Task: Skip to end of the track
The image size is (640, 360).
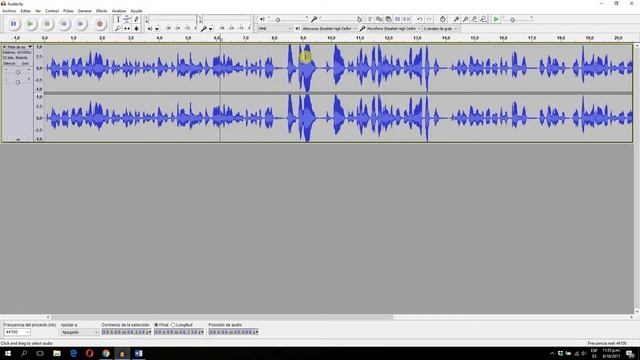Action: [80, 24]
